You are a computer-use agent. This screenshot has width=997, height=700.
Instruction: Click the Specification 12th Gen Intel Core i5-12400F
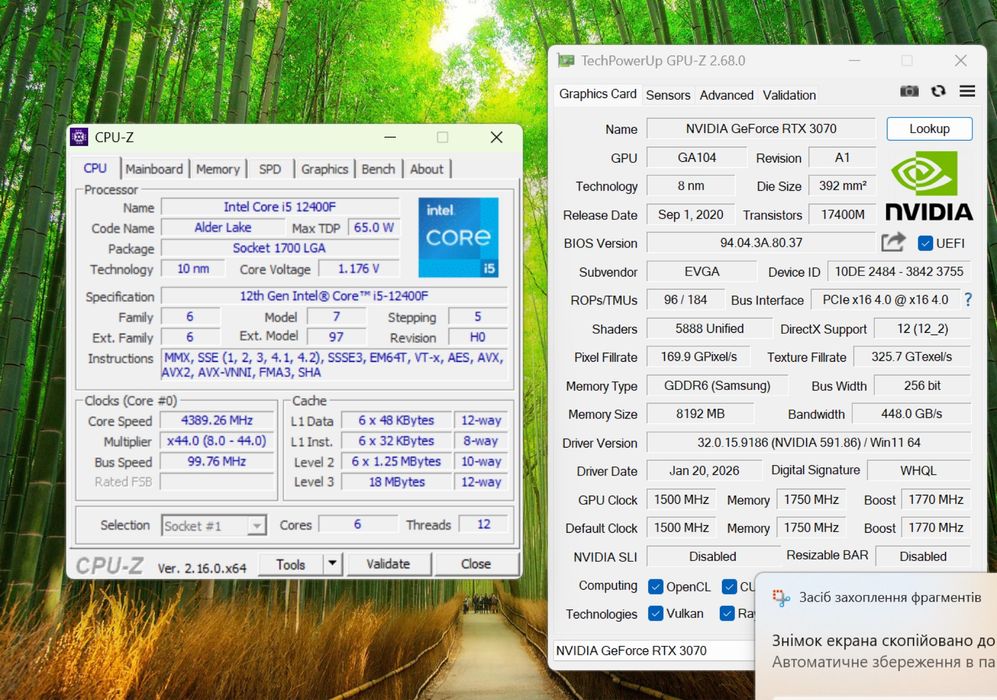334,296
